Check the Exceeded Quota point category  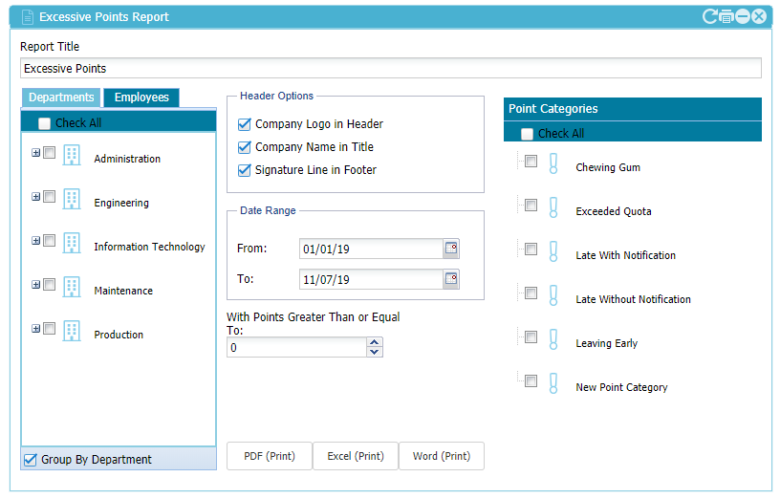(531, 205)
